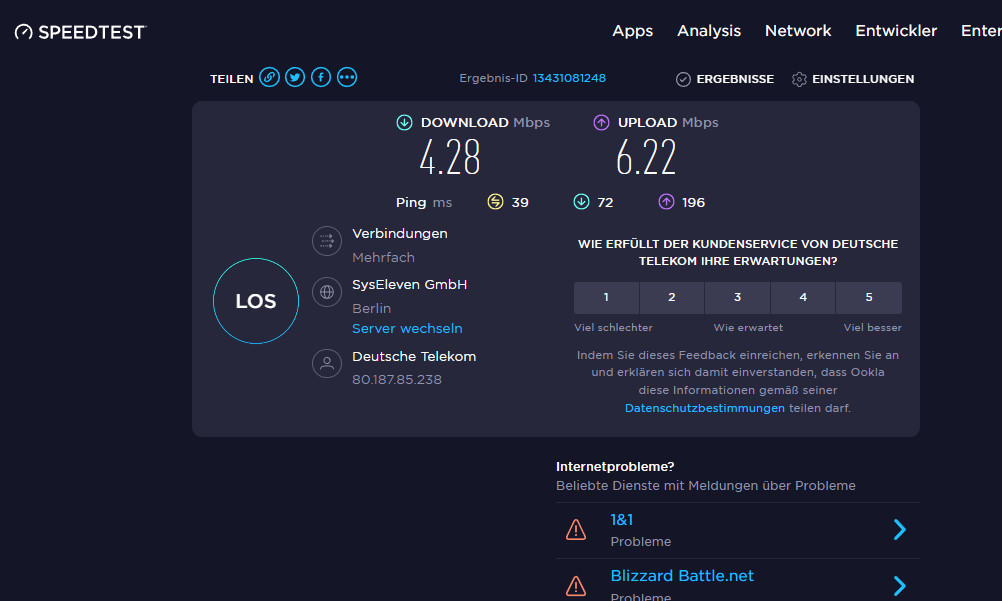Start test with LOS button

point(256,301)
